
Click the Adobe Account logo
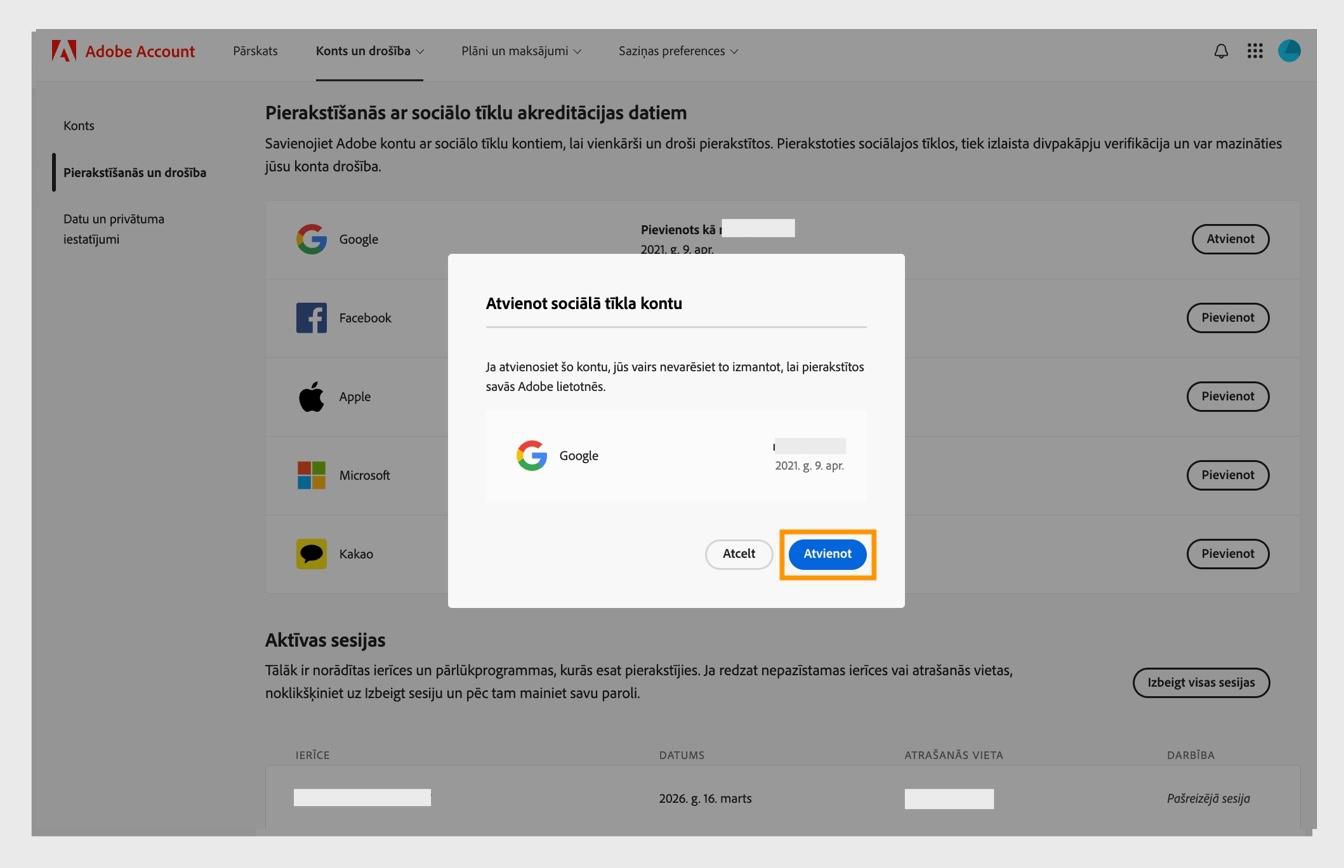(124, 50)
